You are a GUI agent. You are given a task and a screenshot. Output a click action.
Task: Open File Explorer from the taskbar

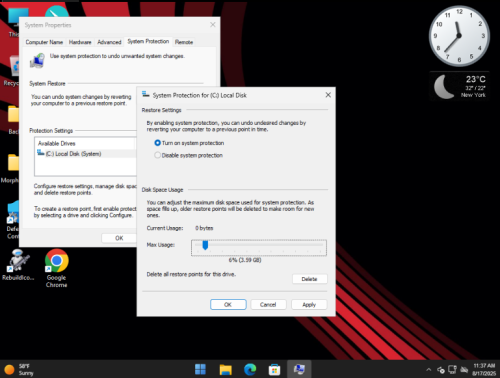pyautogui.click(x=225, y=369)
